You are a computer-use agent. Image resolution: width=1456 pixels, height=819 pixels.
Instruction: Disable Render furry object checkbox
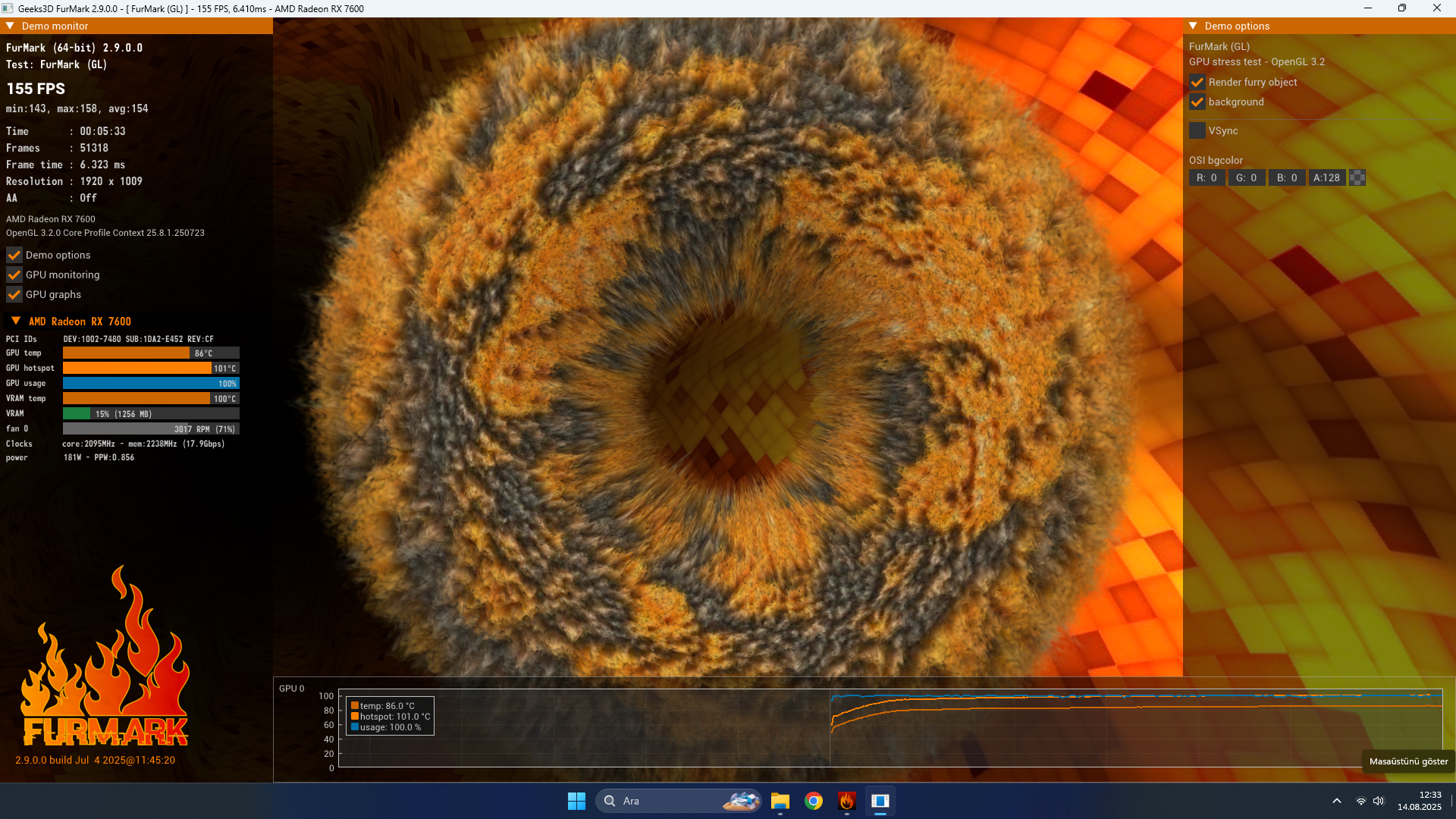click(1197, 82)
